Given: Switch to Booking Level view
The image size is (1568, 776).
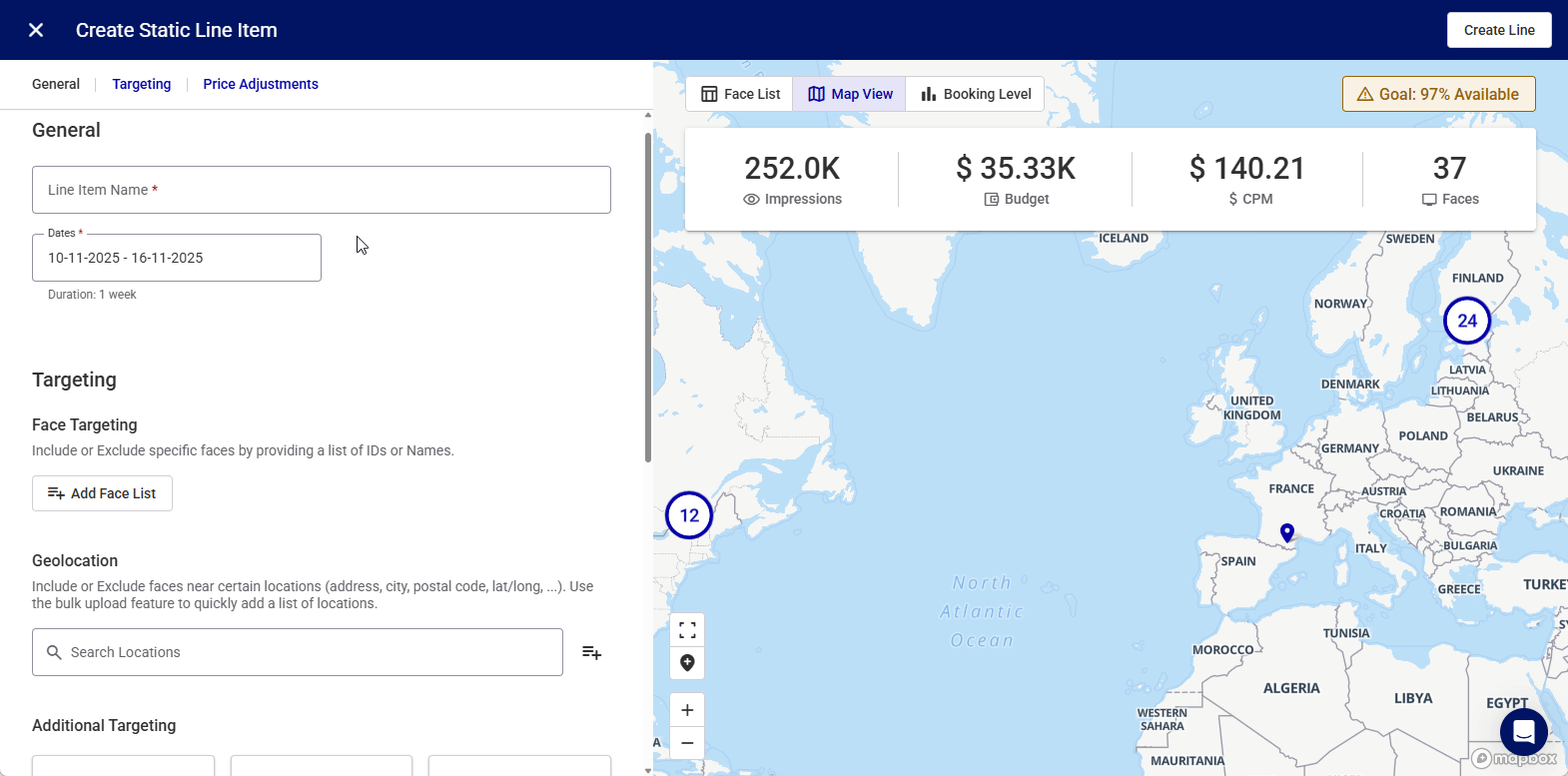Looking at the screenshot, I should [976, 94].
